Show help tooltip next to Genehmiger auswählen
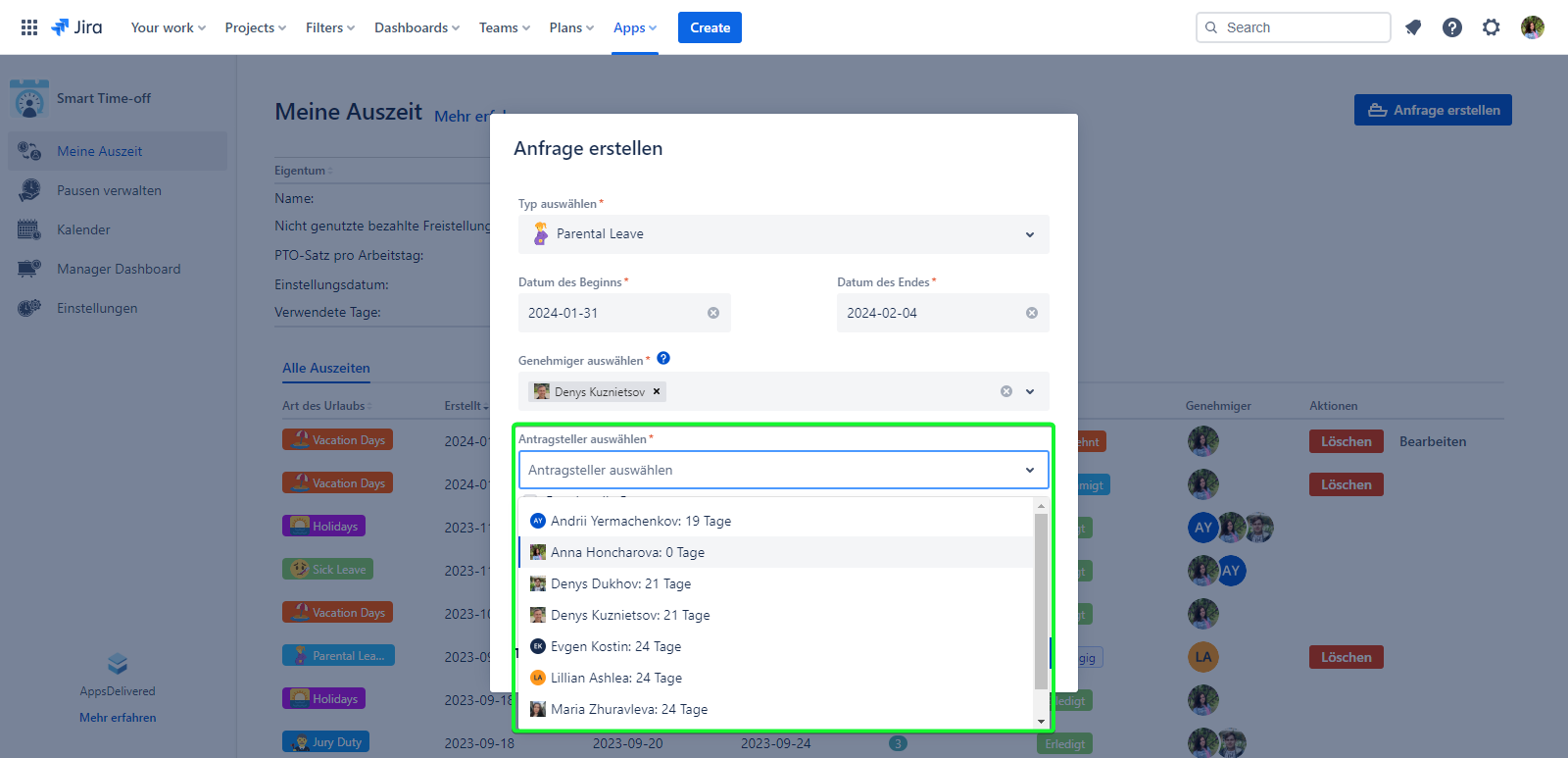This screenshot has width=1568, height=758. (x=663, y=359)
